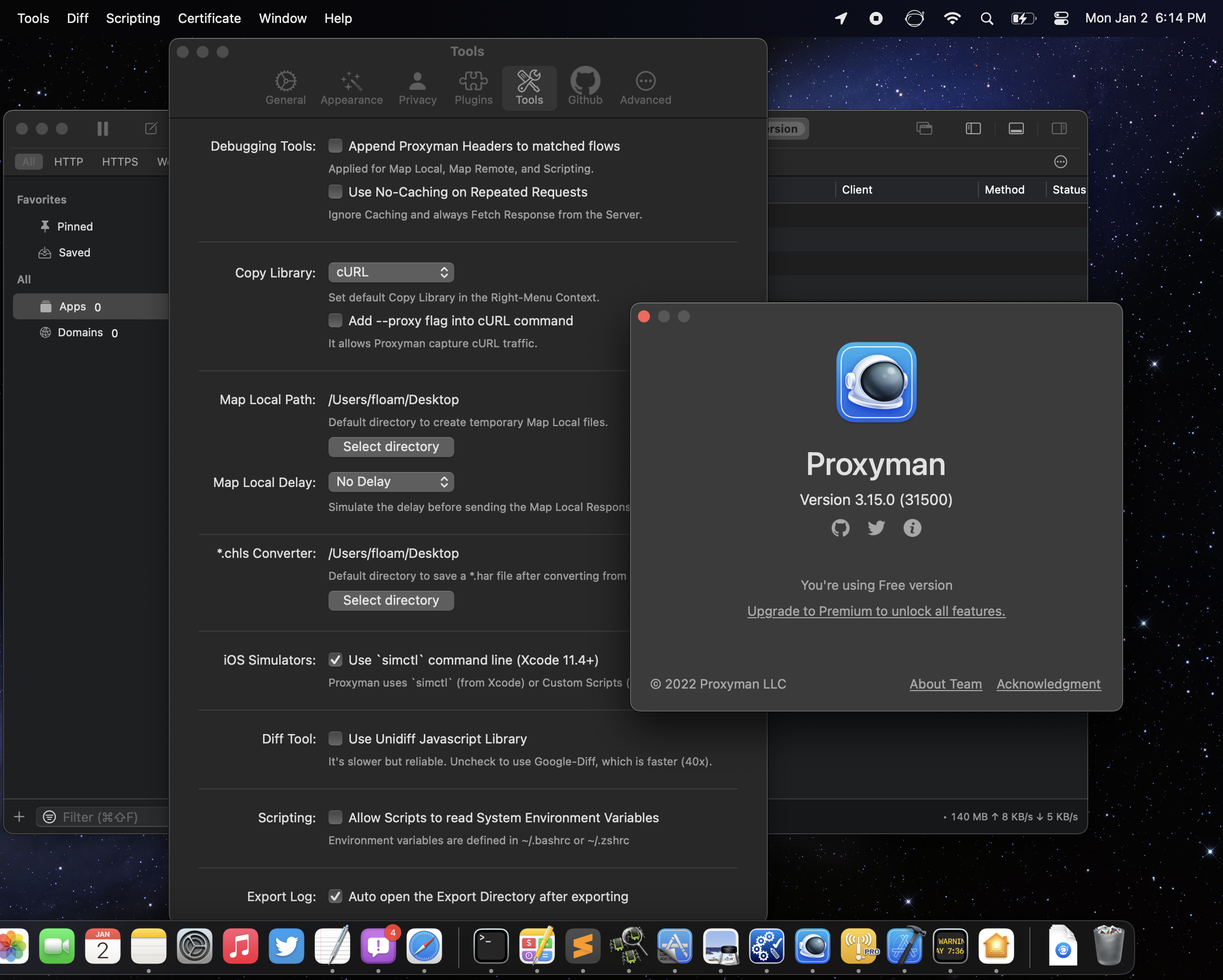
Task: Switch to the Appearance preferences pane
Action: pyautogui.click(x=351, y=87)
